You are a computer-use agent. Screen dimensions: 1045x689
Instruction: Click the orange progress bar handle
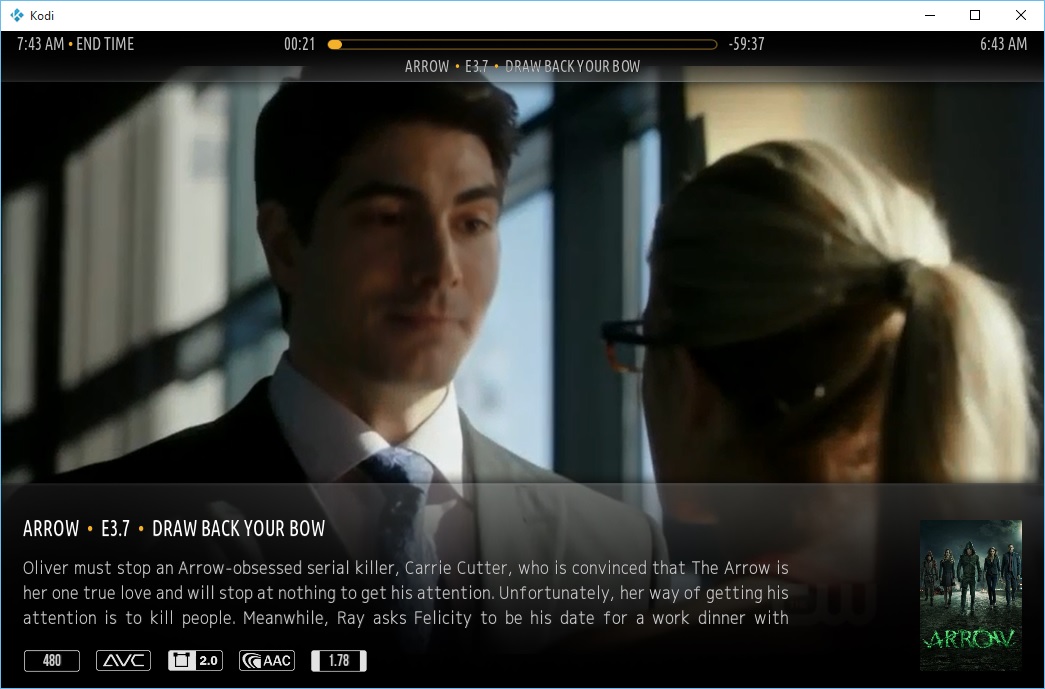coord(335,45)
